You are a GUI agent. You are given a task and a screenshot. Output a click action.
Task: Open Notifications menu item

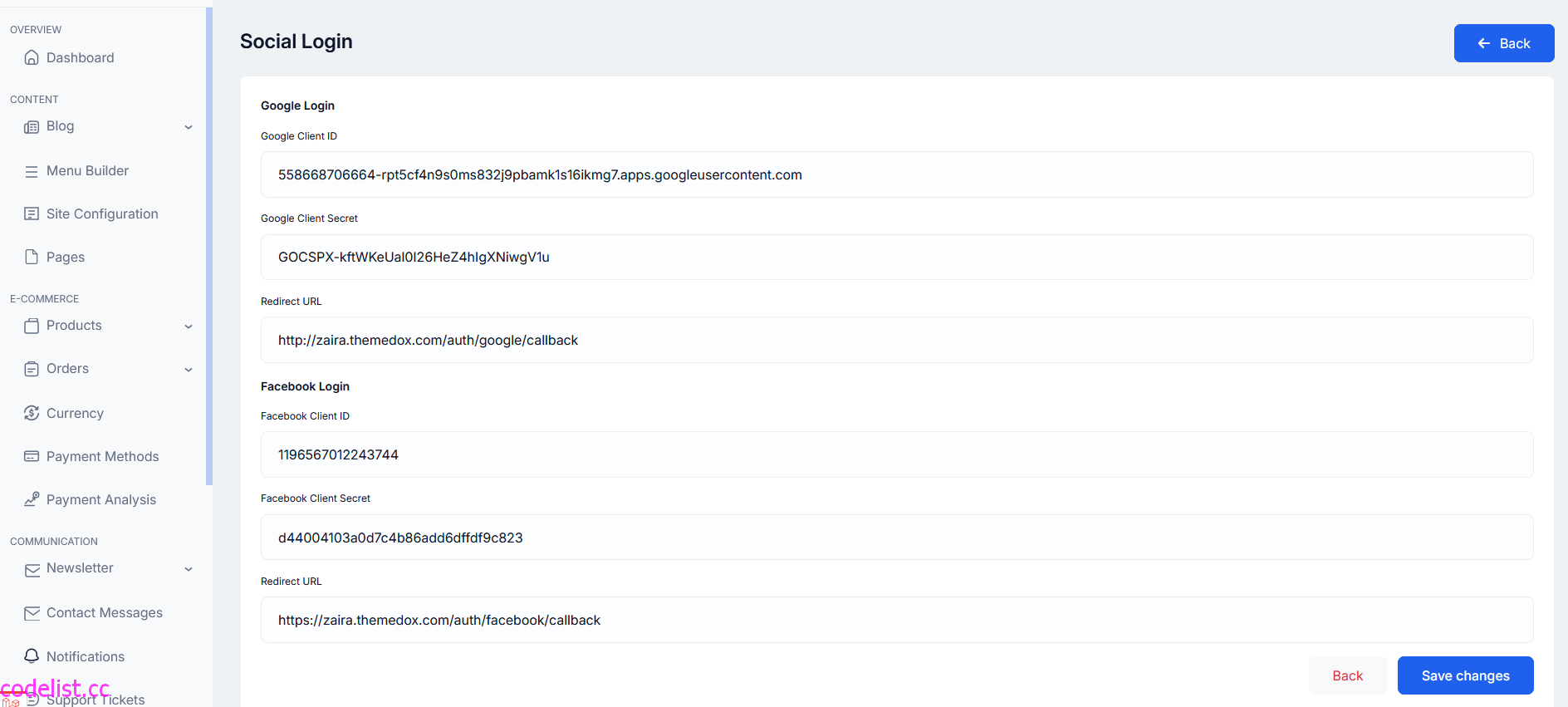[86, 656]
